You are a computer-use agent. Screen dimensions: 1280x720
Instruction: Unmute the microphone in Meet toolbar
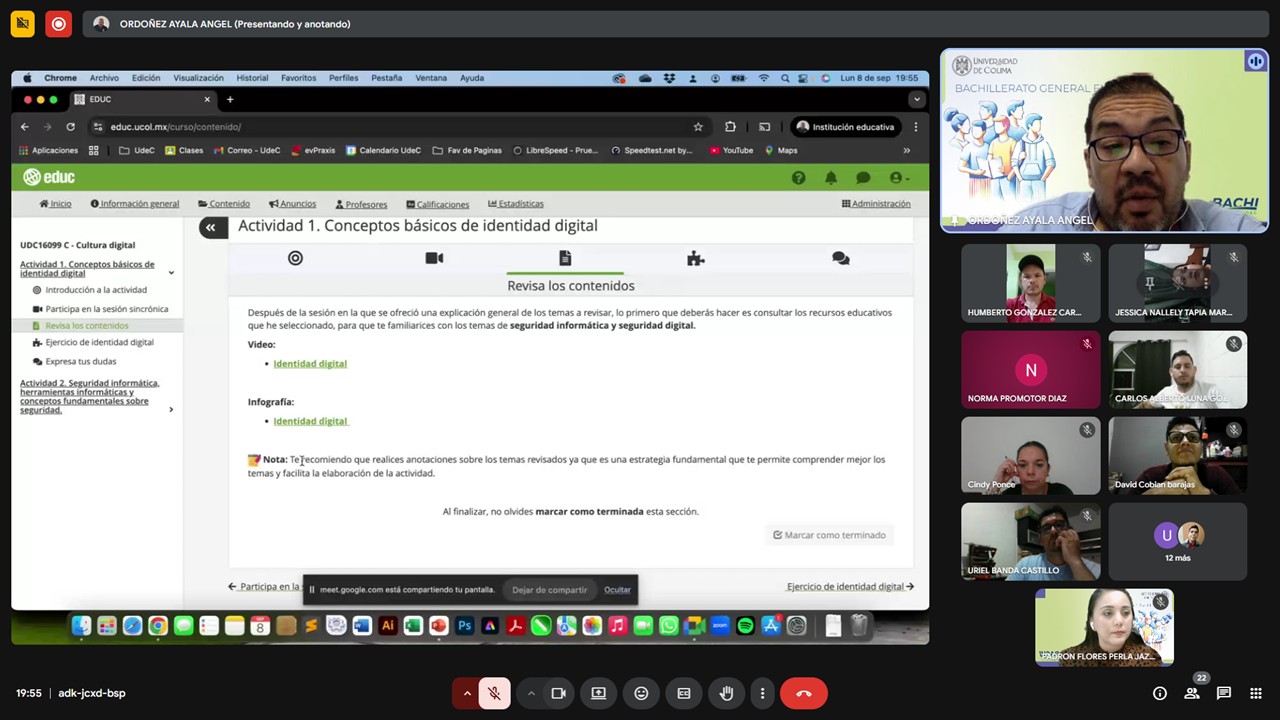click(x=494, y=693)
